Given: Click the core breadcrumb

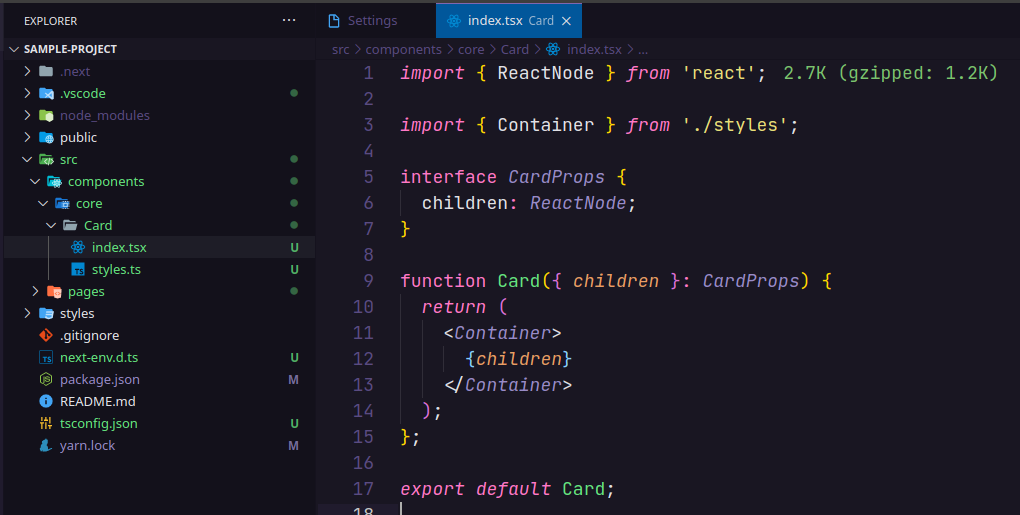Looking at the screenshot, I should pos(471,49).
